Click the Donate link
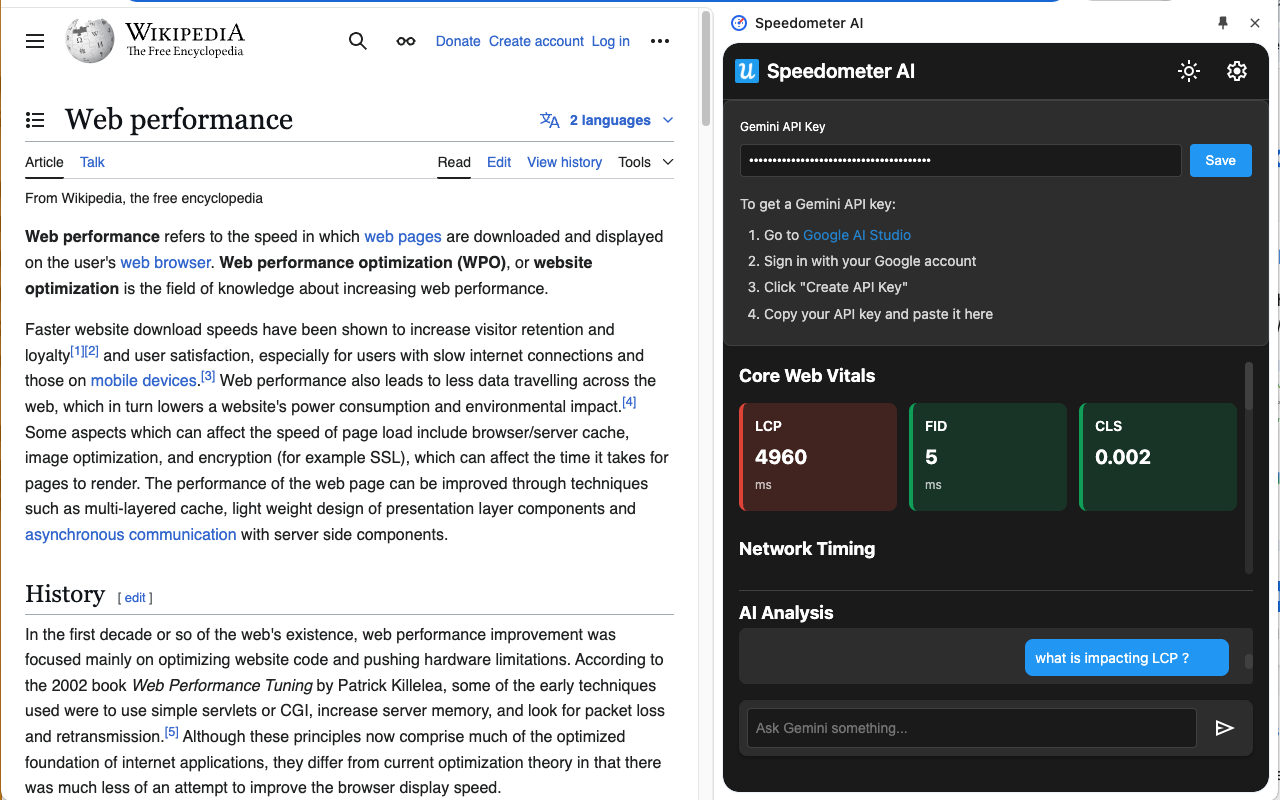The width and height of the screenshot is (1280, 800). 458,41
